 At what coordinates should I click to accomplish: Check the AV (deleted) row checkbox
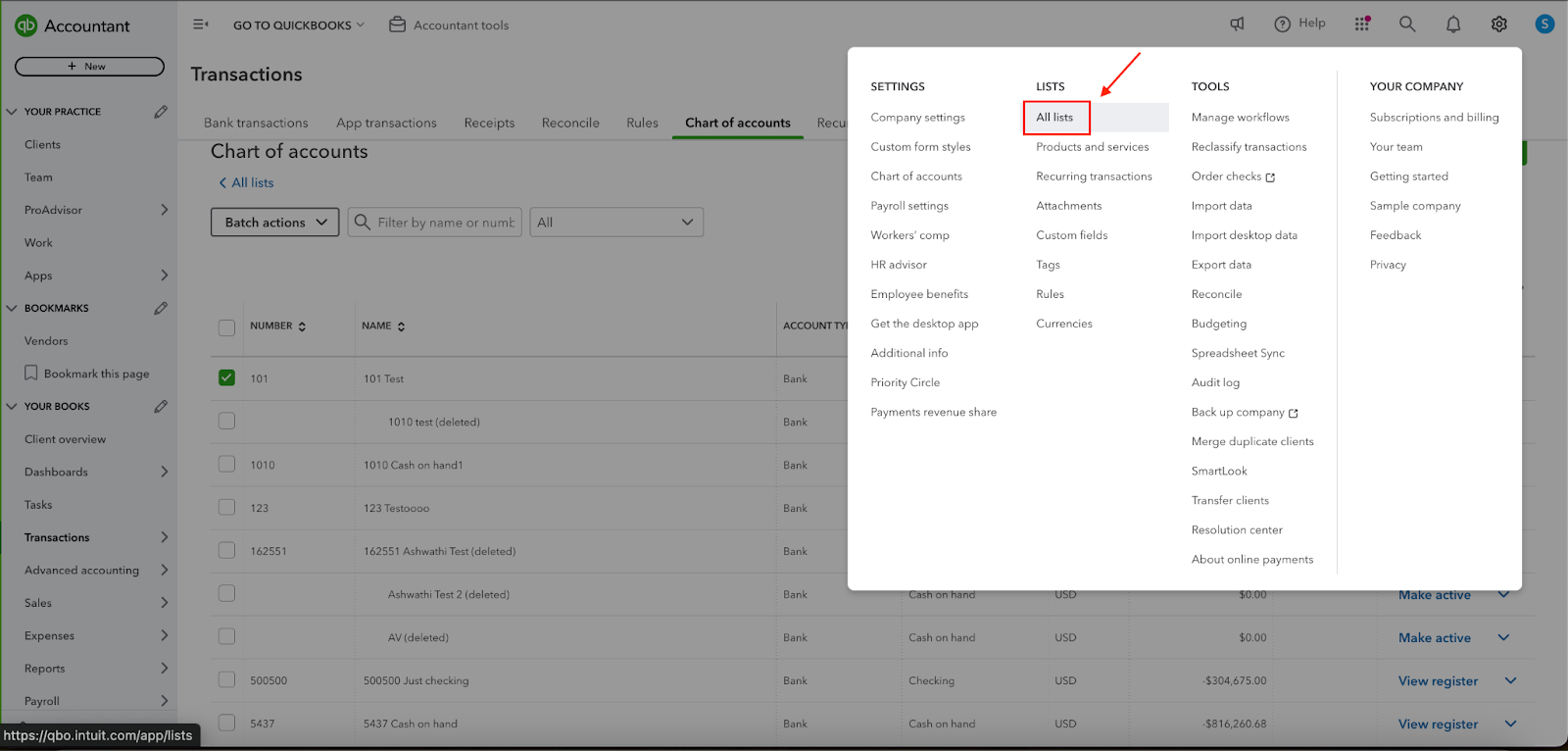[x=226, y=636]
